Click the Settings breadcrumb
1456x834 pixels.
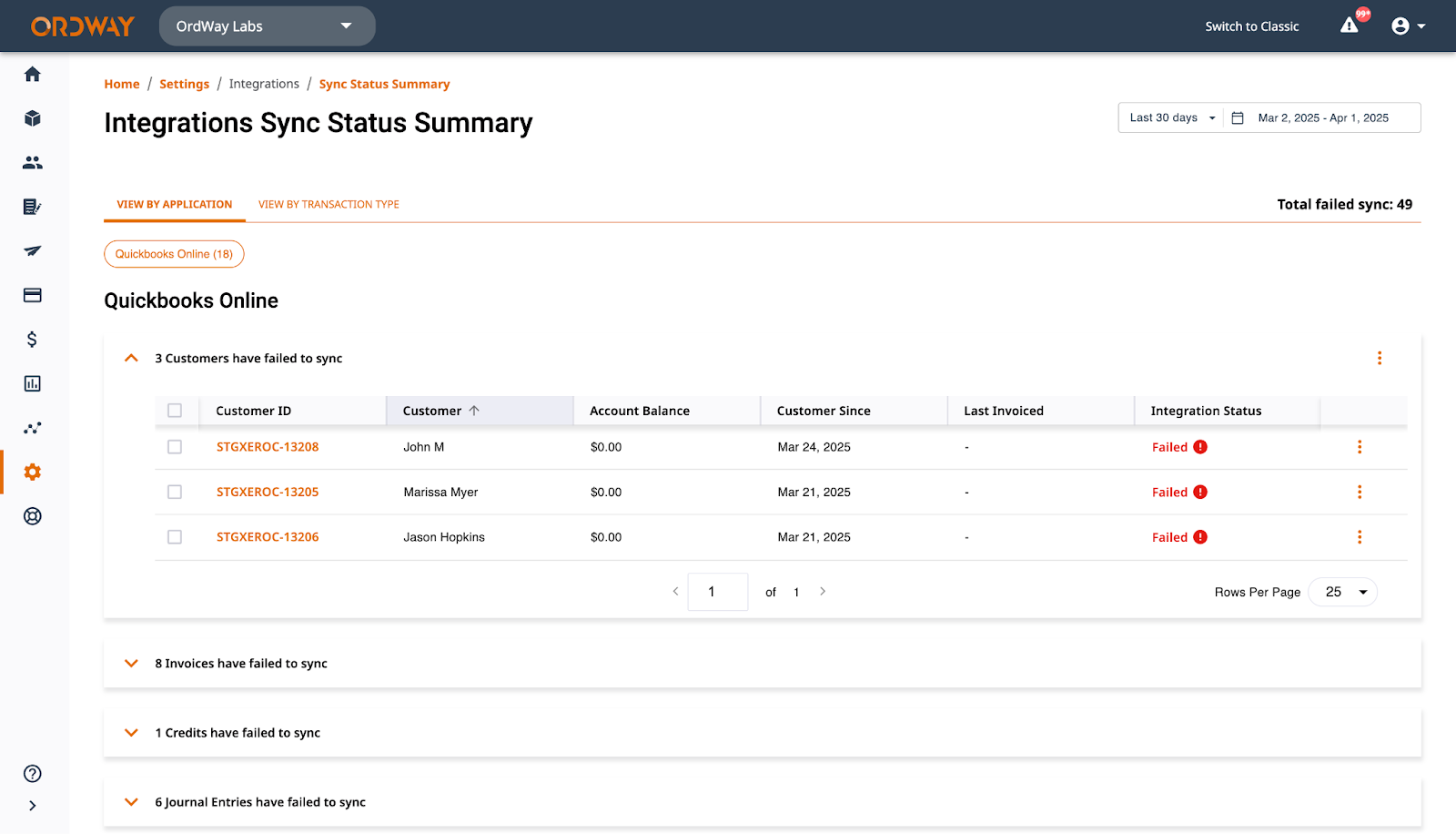click(x=184, y=84)
